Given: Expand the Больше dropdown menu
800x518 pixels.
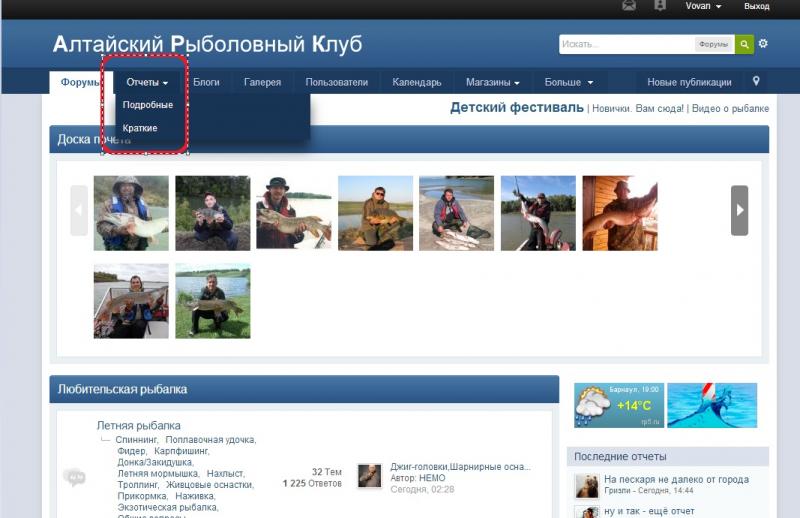Looking at the screenshot, I should pos(568,82).
